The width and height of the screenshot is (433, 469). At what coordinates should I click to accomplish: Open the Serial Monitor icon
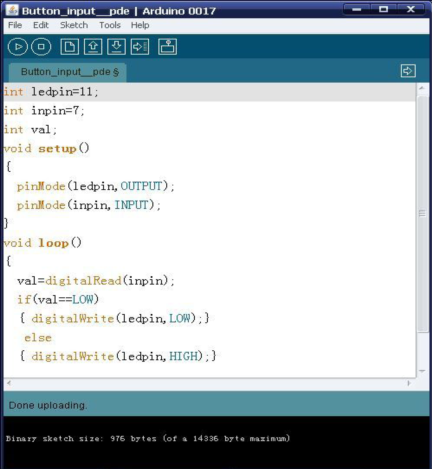167,47
